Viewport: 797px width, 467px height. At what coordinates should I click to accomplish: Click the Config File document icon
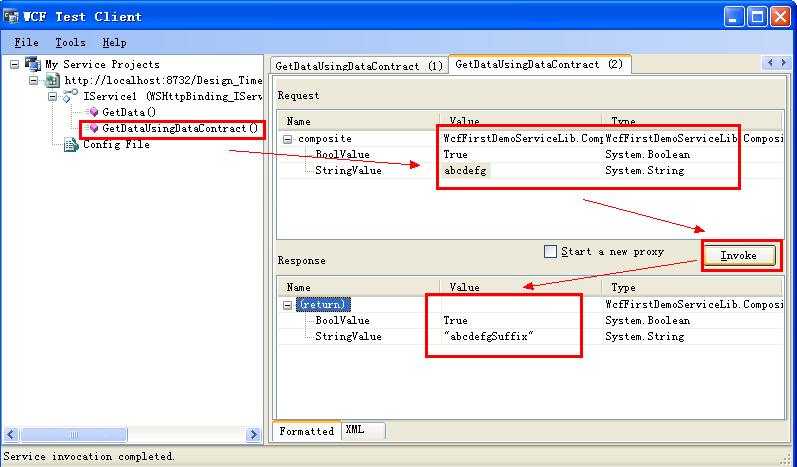70,144
